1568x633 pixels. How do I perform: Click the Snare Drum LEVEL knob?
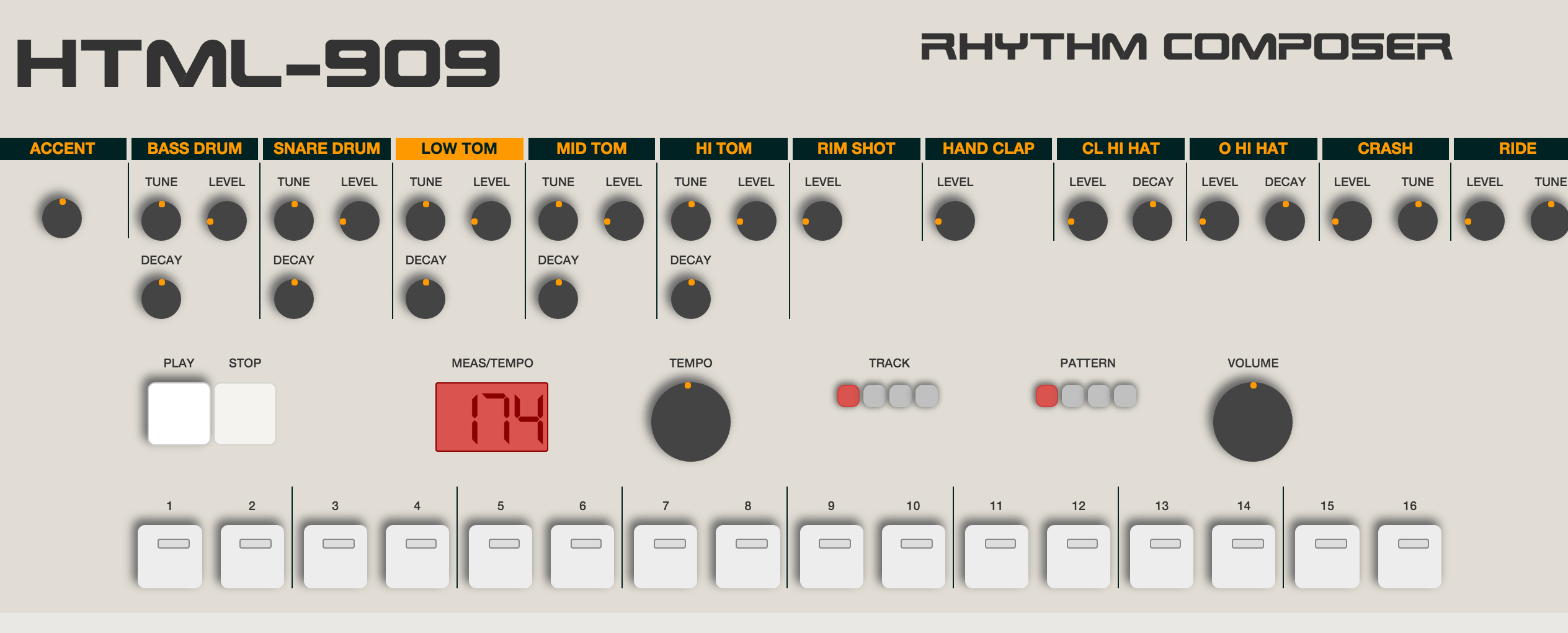coord(360,220)
